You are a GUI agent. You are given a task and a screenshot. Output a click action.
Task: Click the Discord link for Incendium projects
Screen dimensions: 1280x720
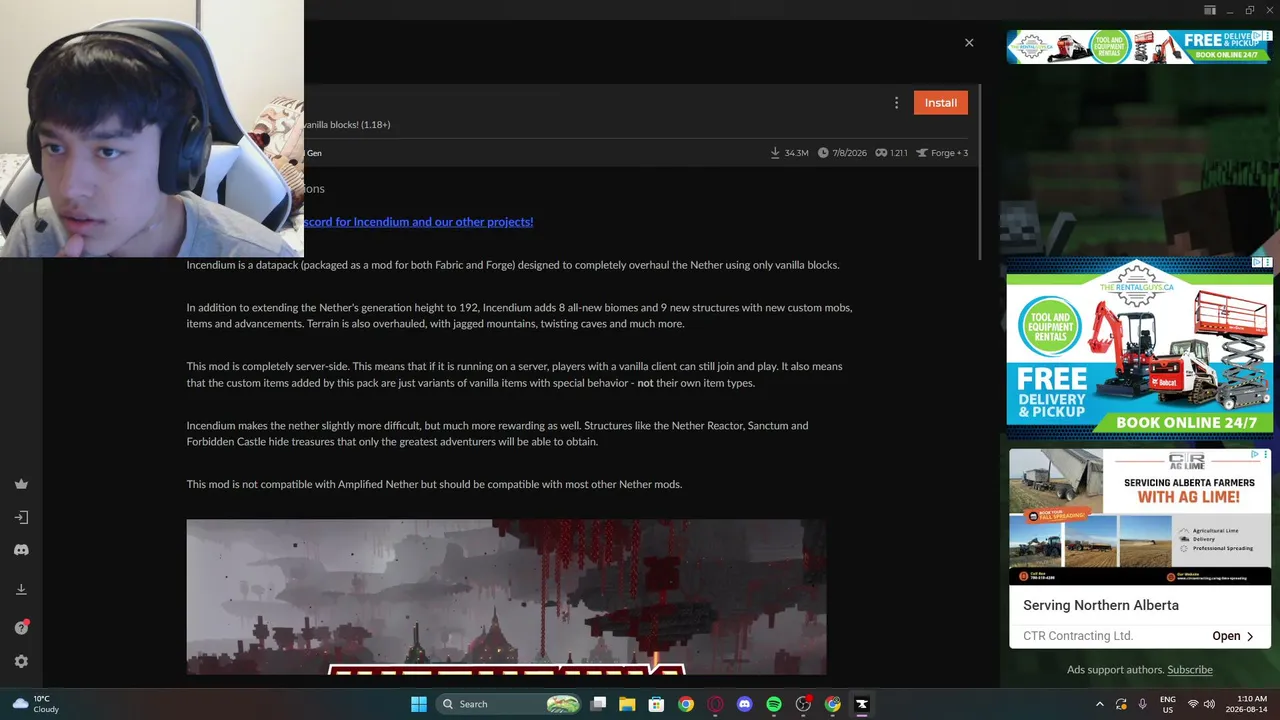click(418, 222)
